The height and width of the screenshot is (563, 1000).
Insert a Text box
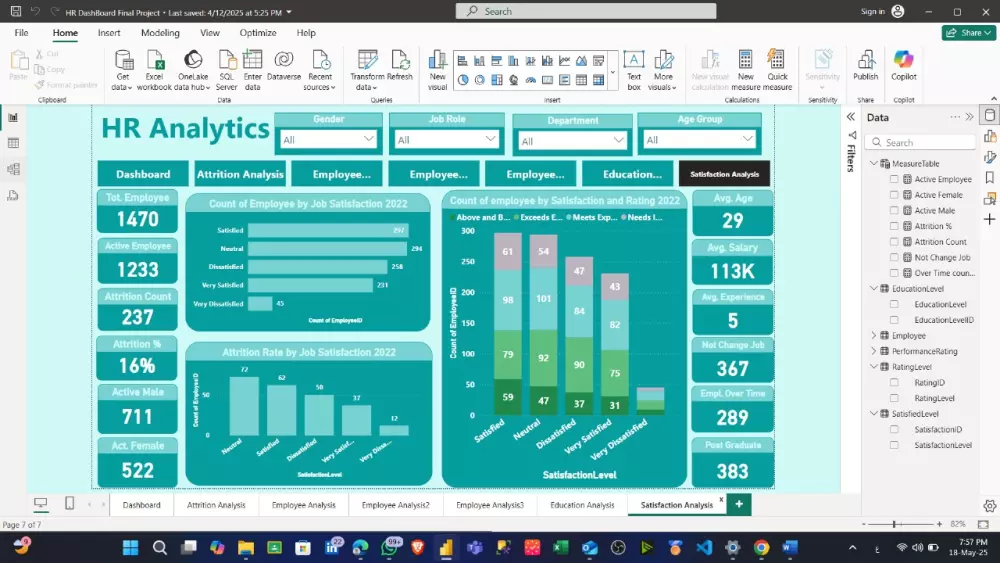[x=633, y=70]
